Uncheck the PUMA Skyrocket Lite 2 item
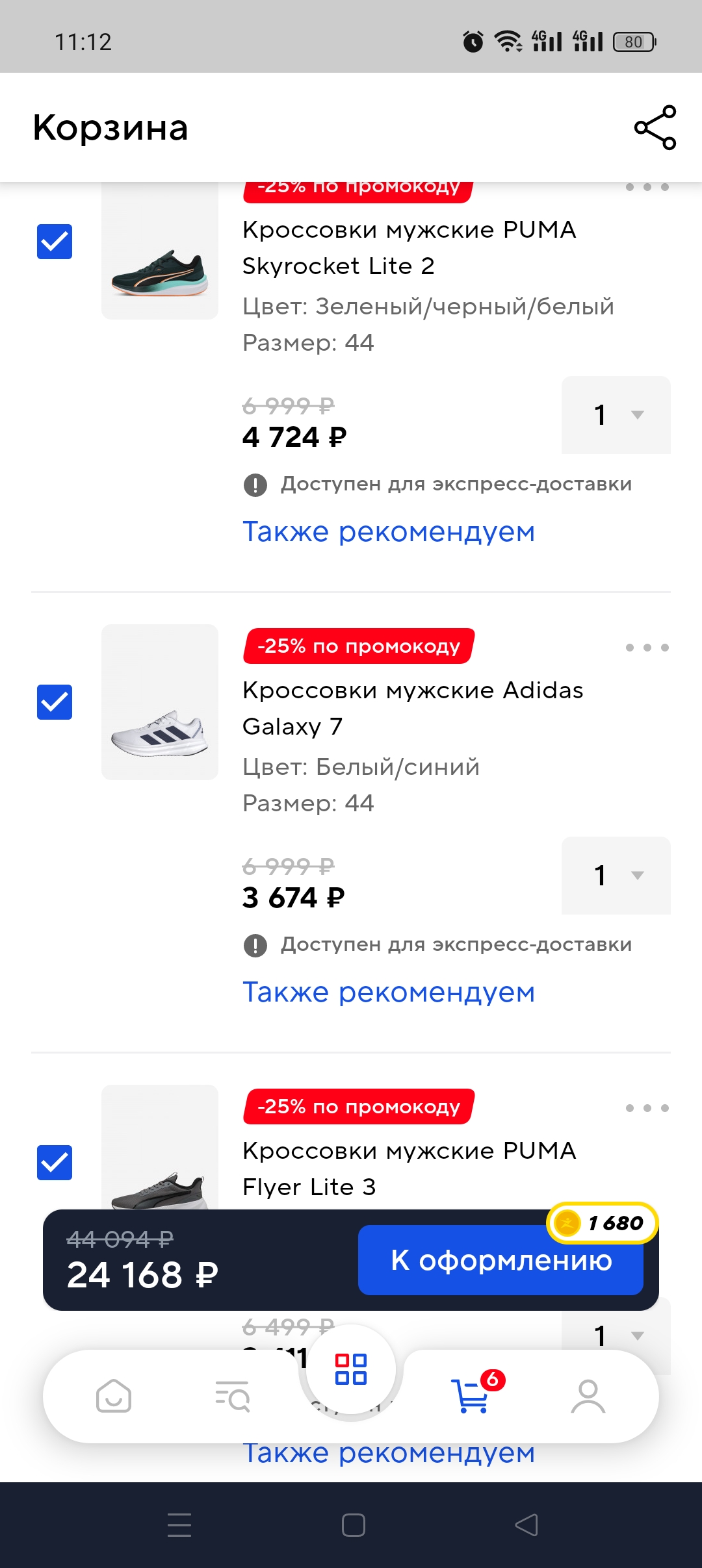Screen dimensions: 702x1568 click(55, 242)
